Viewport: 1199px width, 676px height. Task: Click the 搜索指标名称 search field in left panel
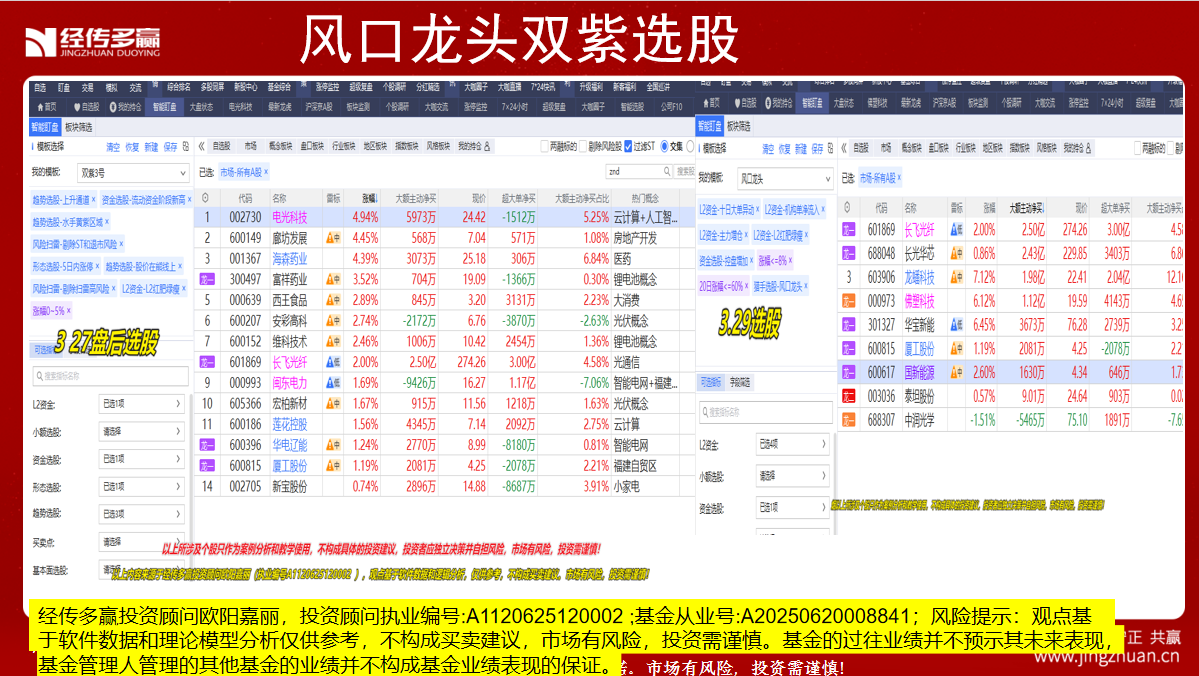click(110, 376)
